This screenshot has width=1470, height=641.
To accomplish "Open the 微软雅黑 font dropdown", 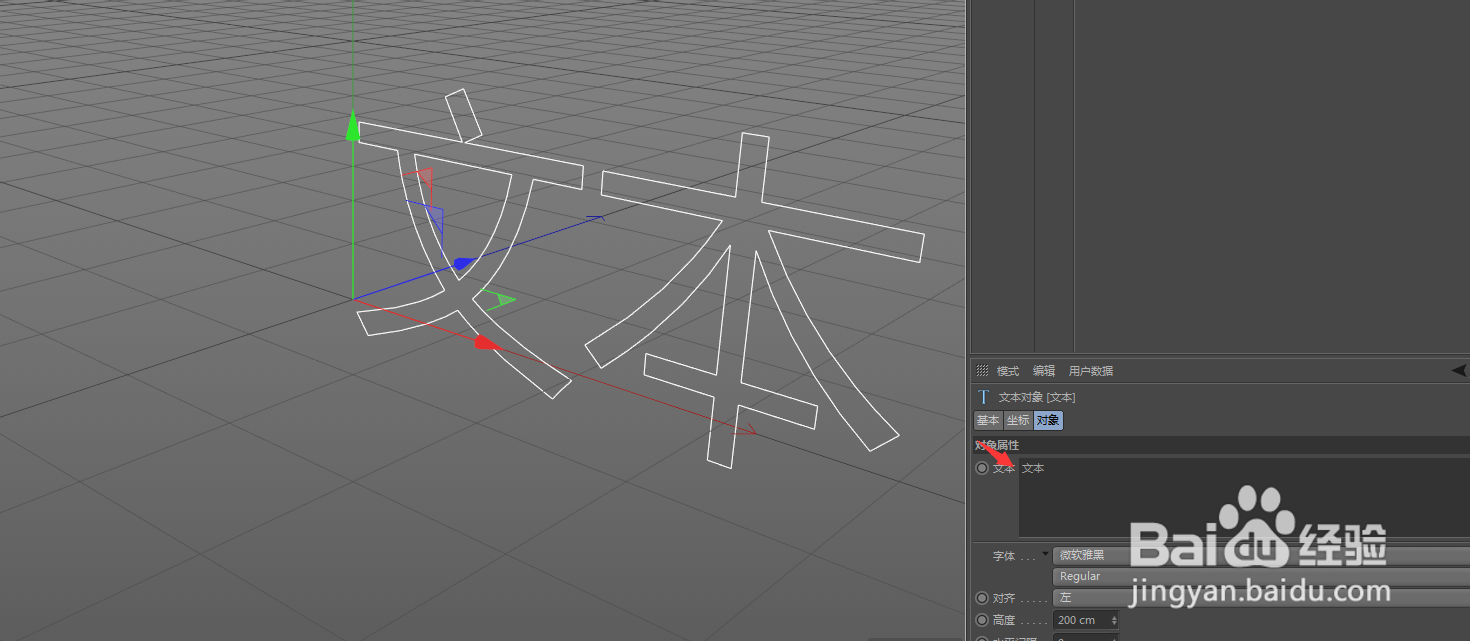I will pyautogui.click(x=1261, y=555).
